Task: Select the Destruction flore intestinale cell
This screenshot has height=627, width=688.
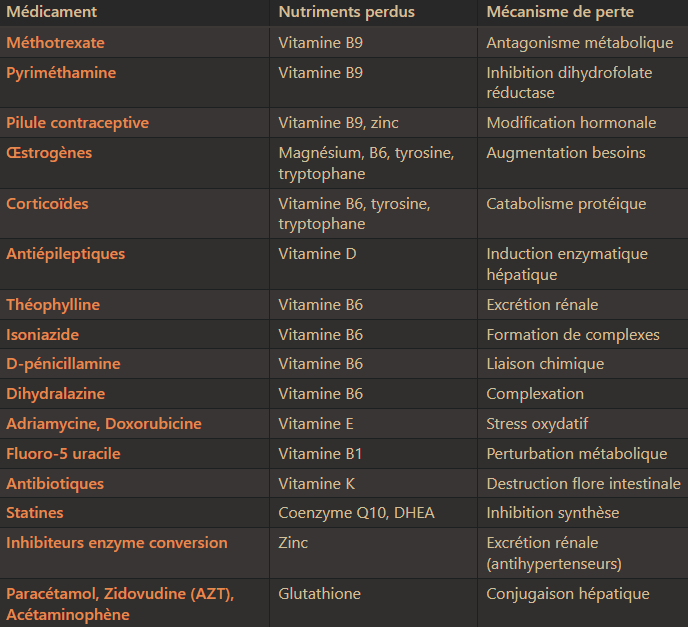Action: click(x=583, y=484)
